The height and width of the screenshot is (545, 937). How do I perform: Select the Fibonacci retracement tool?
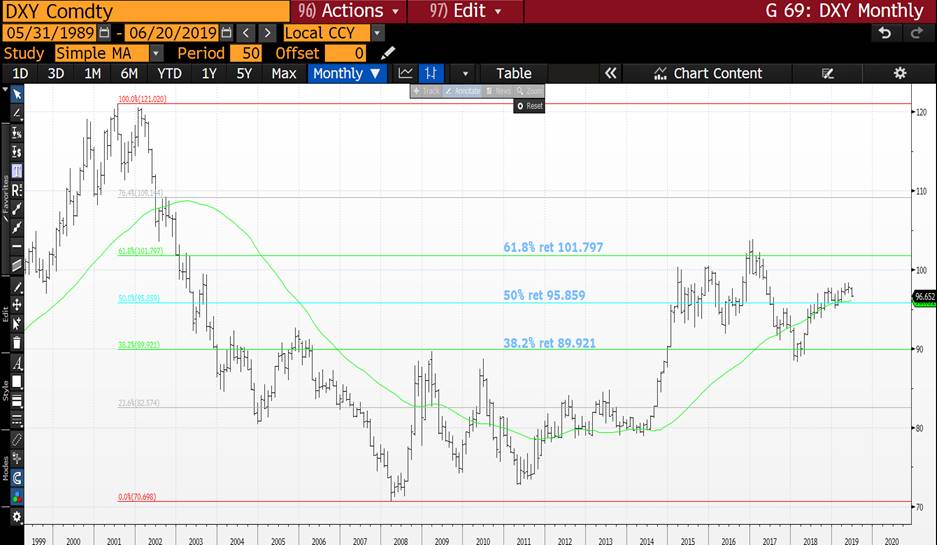(x=17, y=171)
